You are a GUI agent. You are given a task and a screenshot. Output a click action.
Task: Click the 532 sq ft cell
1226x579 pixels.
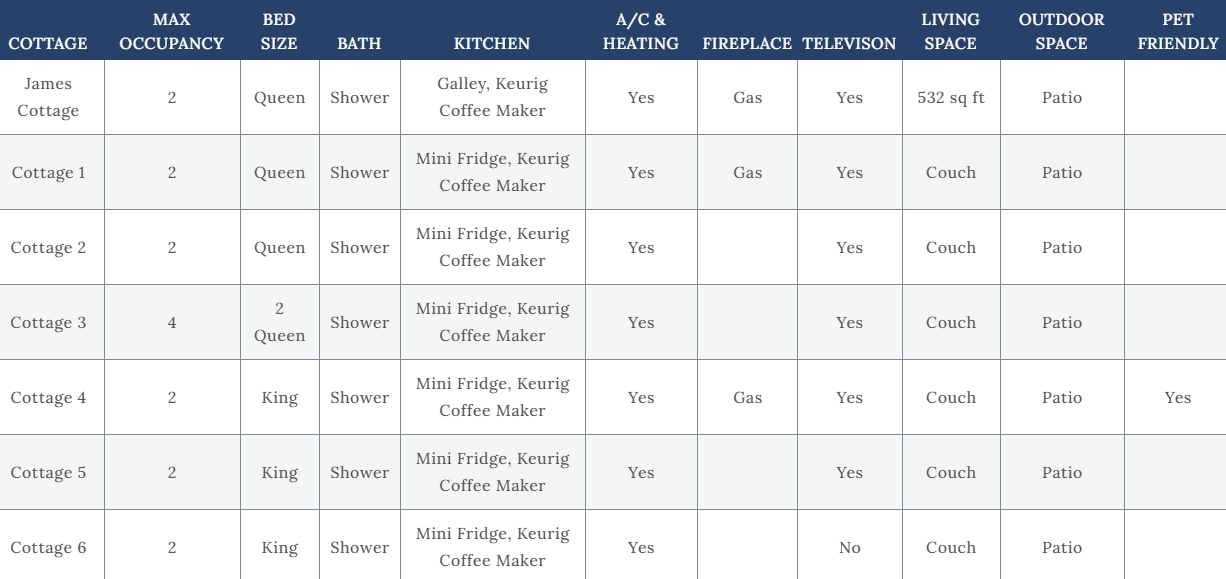[950, 97]
